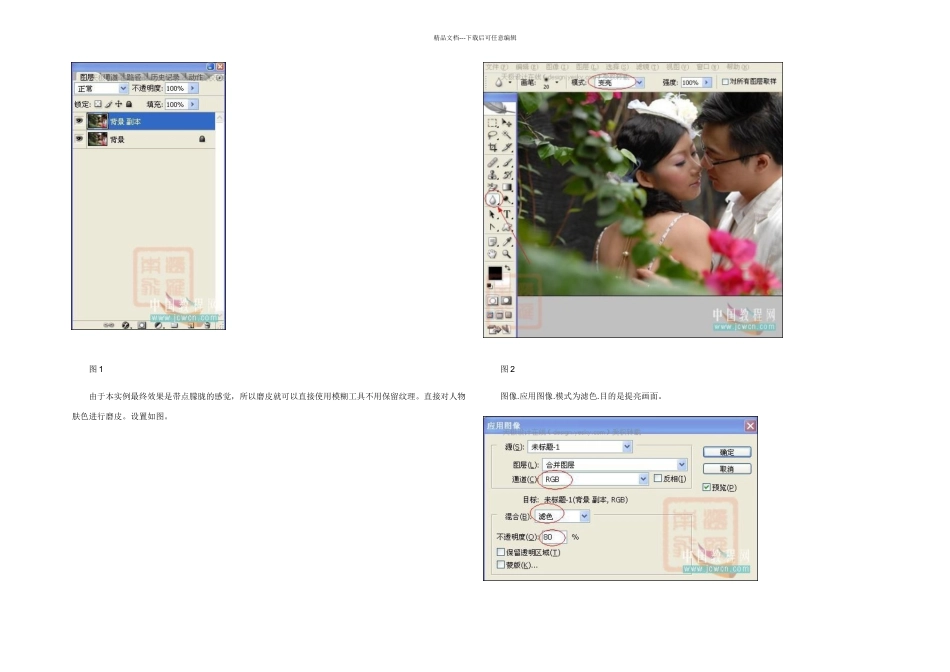Select the Lasso tool
The width and height of the screenshot is (950, 672).
493,135
